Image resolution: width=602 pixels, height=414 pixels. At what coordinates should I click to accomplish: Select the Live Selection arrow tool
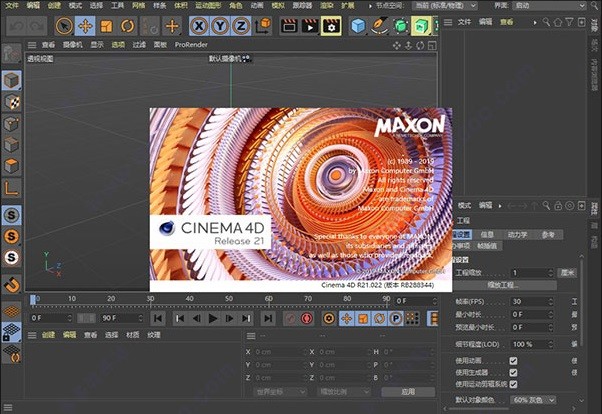64,26
